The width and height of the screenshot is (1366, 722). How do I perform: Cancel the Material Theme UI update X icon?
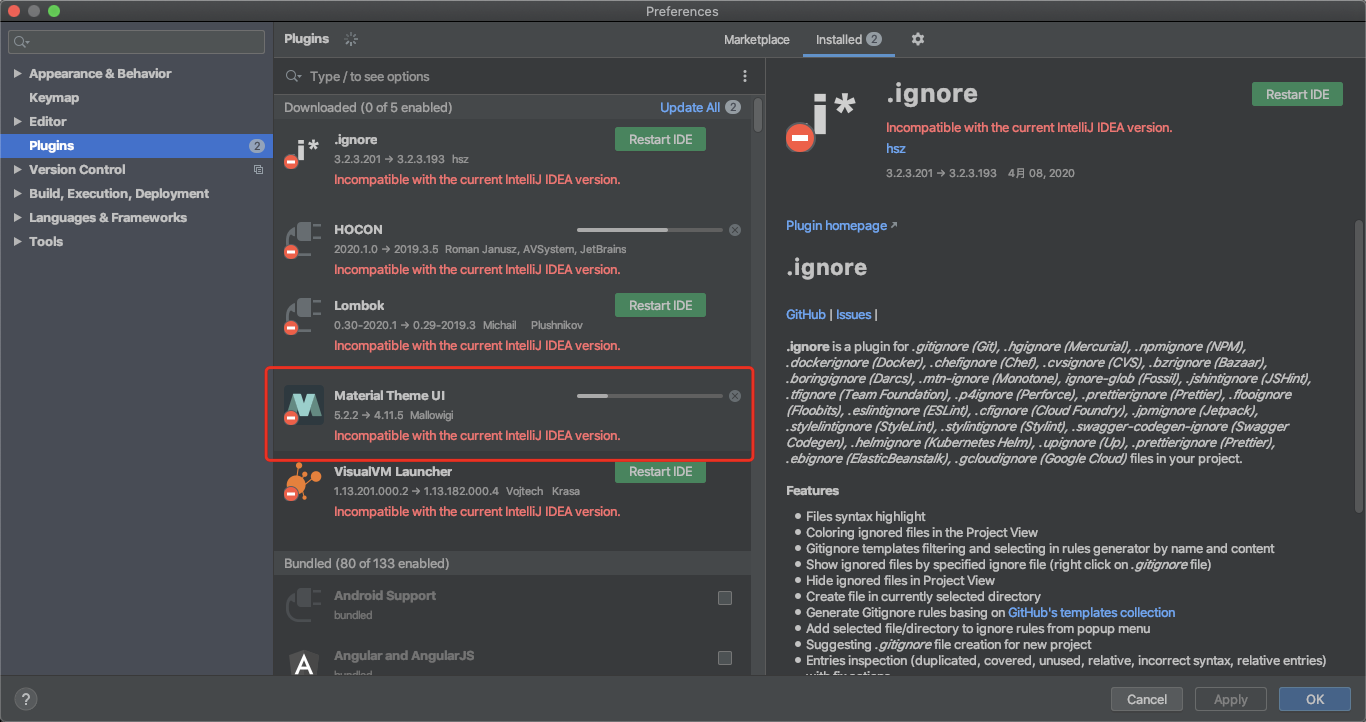[735, 396]
